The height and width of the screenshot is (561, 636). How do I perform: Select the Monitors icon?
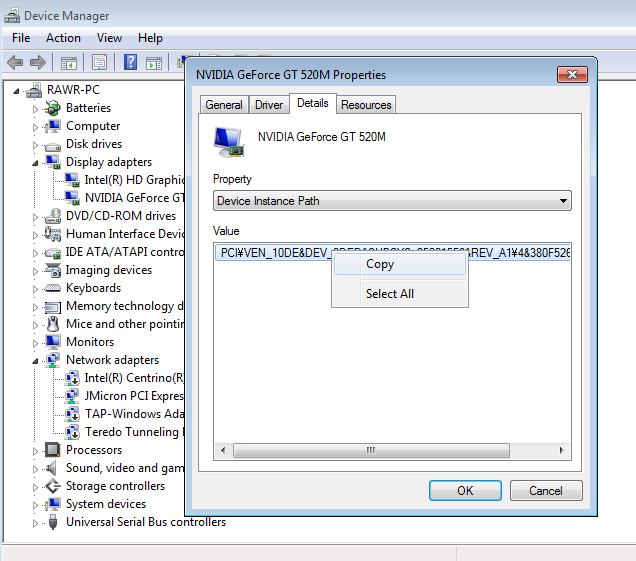coord(53,342)
